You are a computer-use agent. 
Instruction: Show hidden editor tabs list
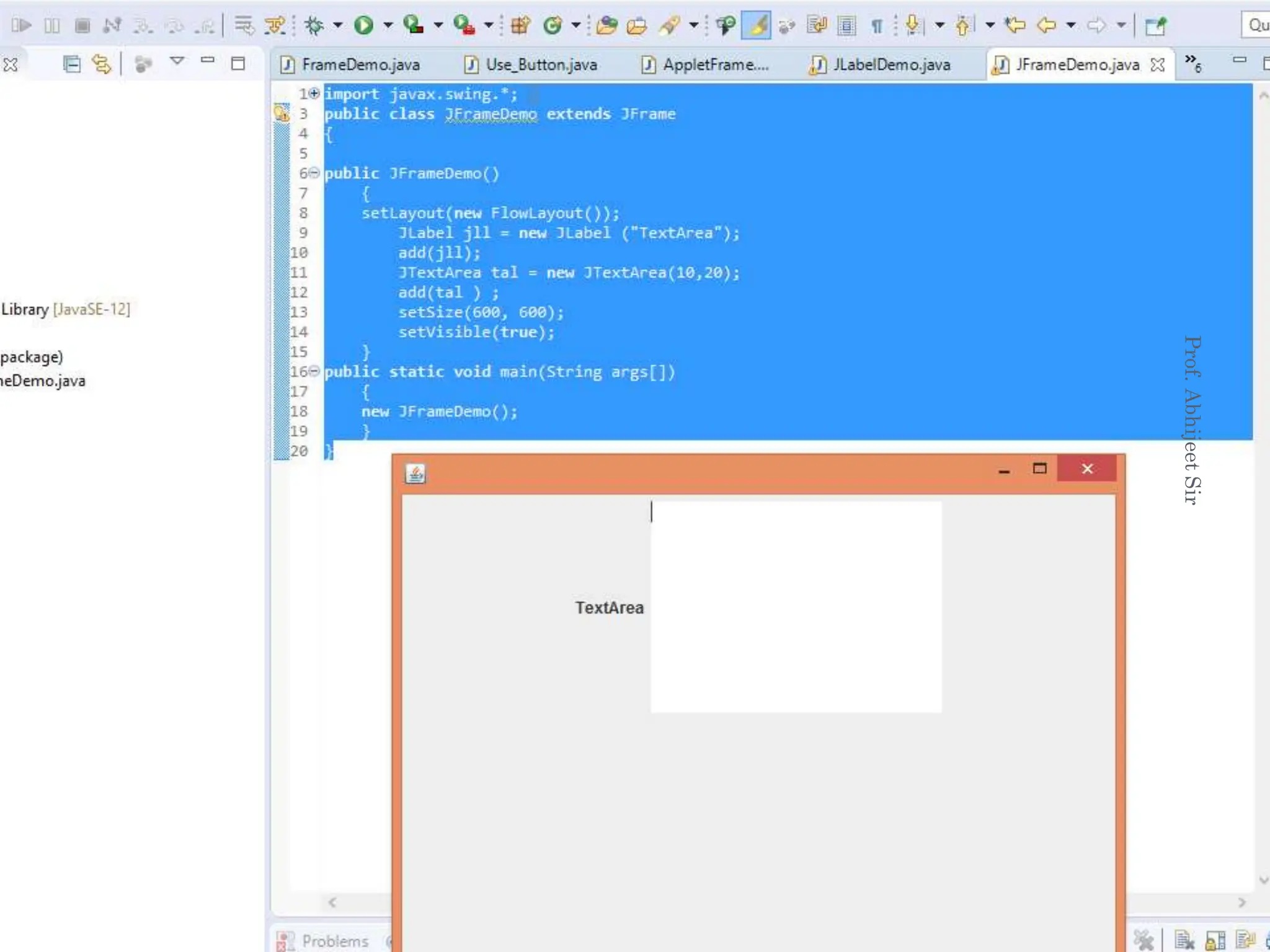[1192, 62]
